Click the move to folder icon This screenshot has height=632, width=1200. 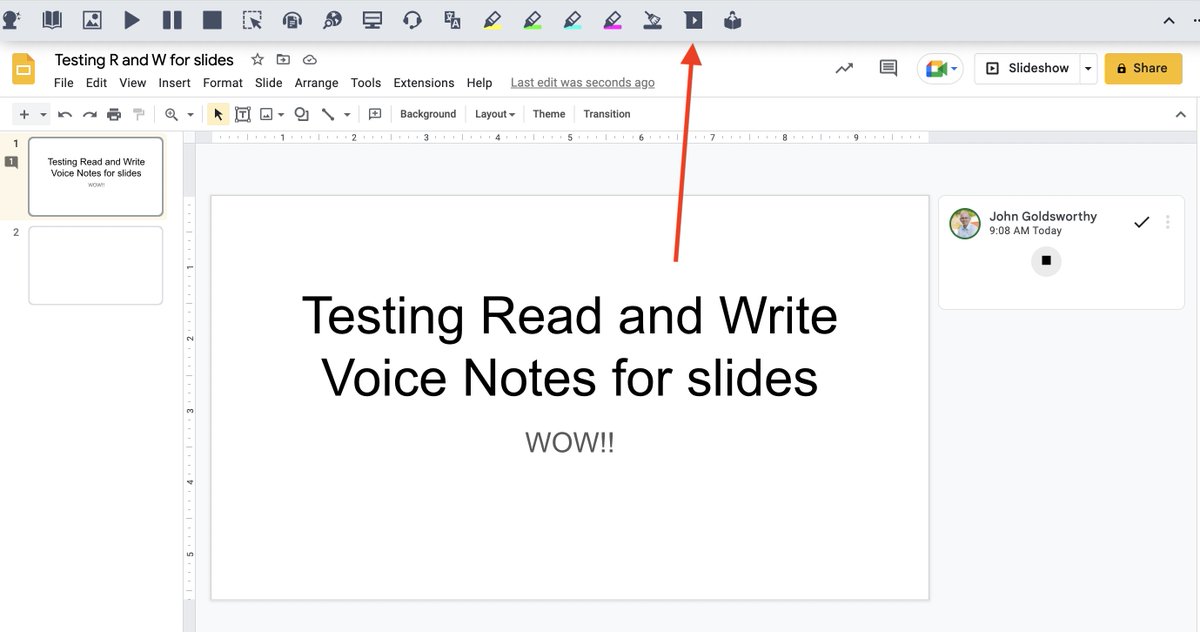283,59
